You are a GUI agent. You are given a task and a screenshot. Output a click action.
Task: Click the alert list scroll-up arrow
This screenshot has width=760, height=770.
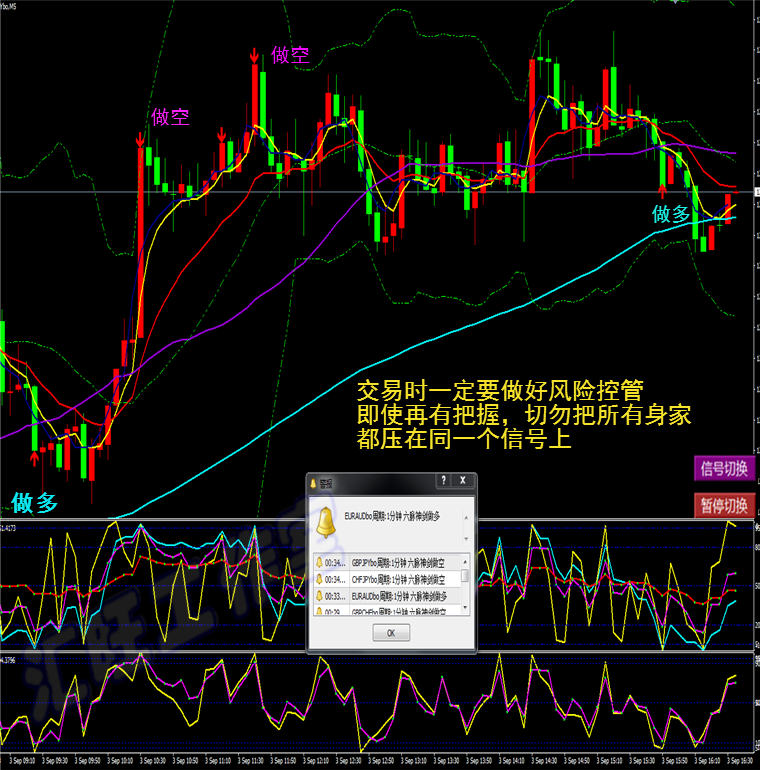[465, 560]
